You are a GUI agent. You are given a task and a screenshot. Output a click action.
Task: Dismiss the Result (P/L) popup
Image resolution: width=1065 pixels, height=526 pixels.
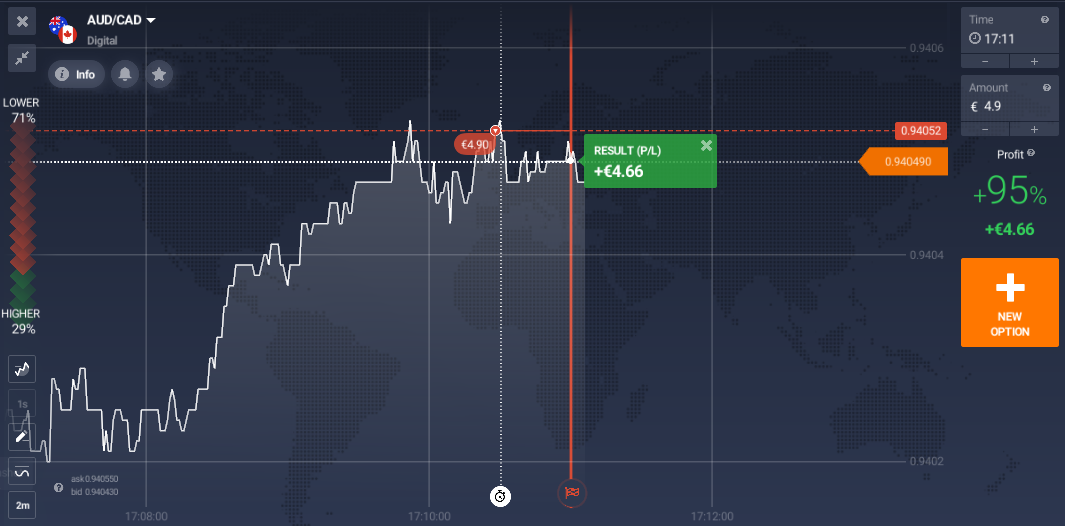(x=706, y=146)
